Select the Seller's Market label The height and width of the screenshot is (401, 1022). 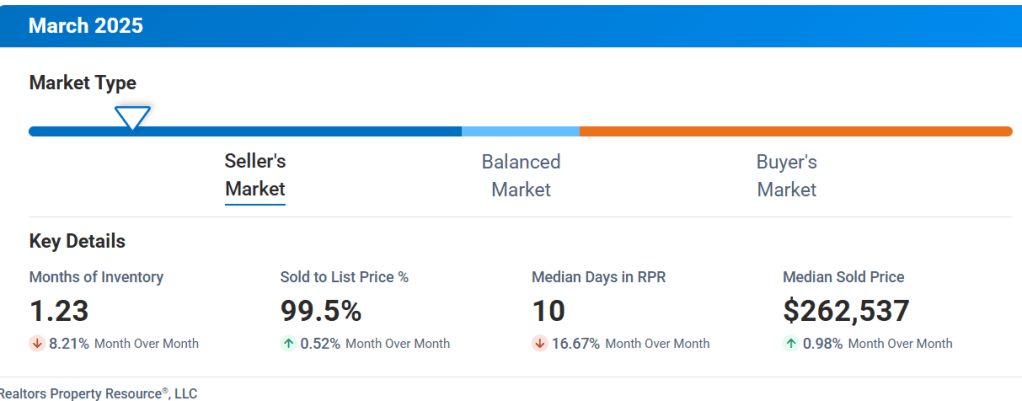point(255,175)
